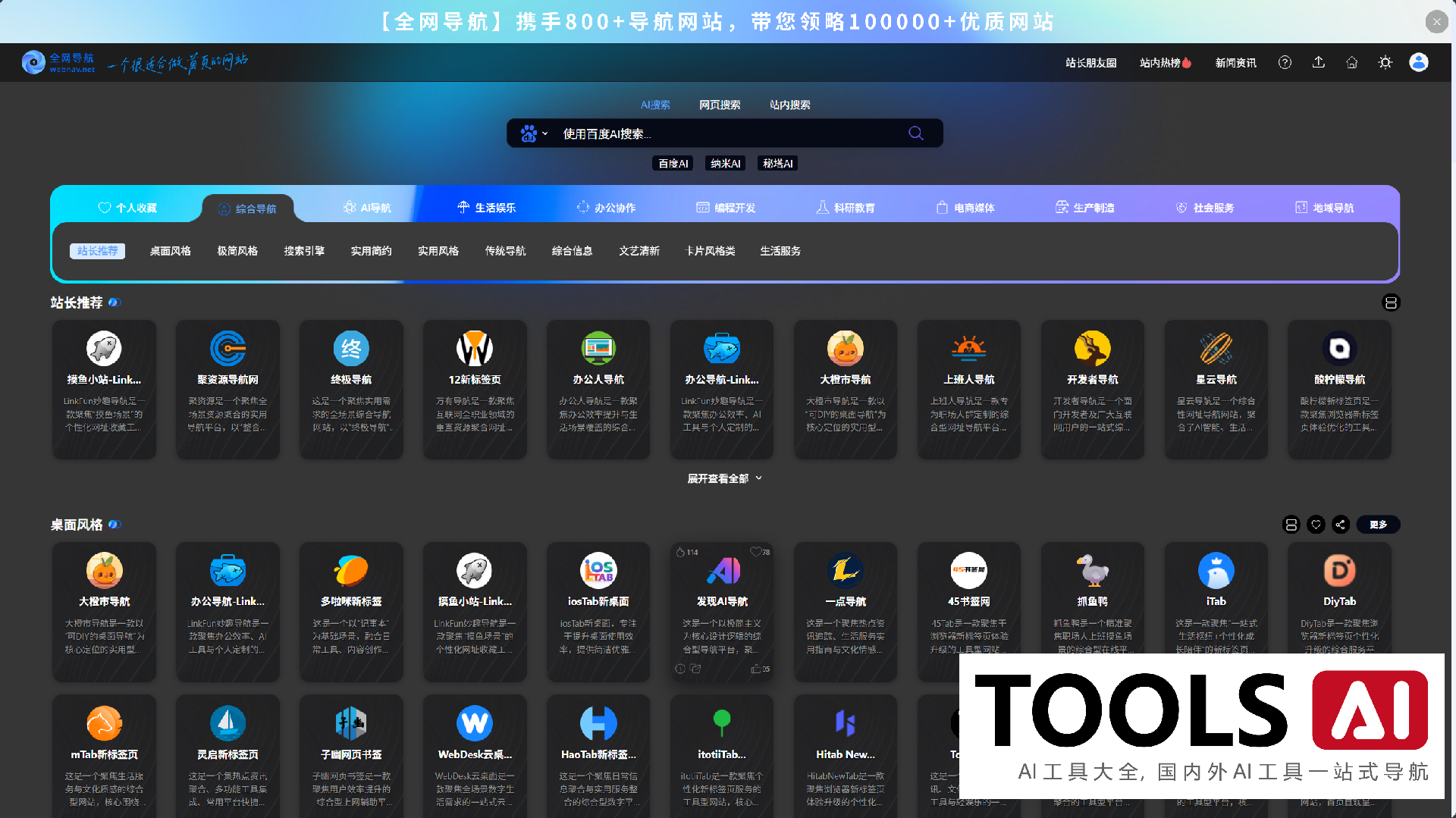The height and width of the screenshot is (818, 1456).
Task: Select the 秘塔AI quick search pill
Action: point(777,163)
